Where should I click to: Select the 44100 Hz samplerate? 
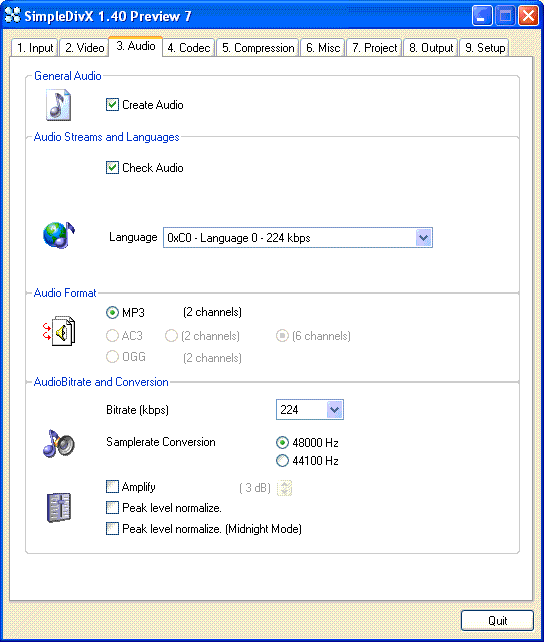pos(282,461)
